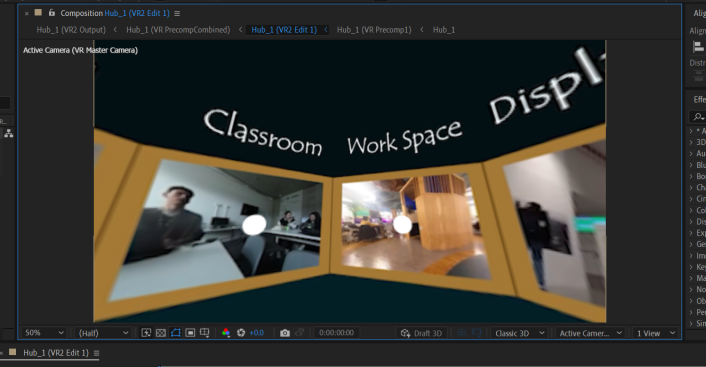Click the Composition panel color label square
Screen dimensions: 706x367
click(x=38, y=13)
